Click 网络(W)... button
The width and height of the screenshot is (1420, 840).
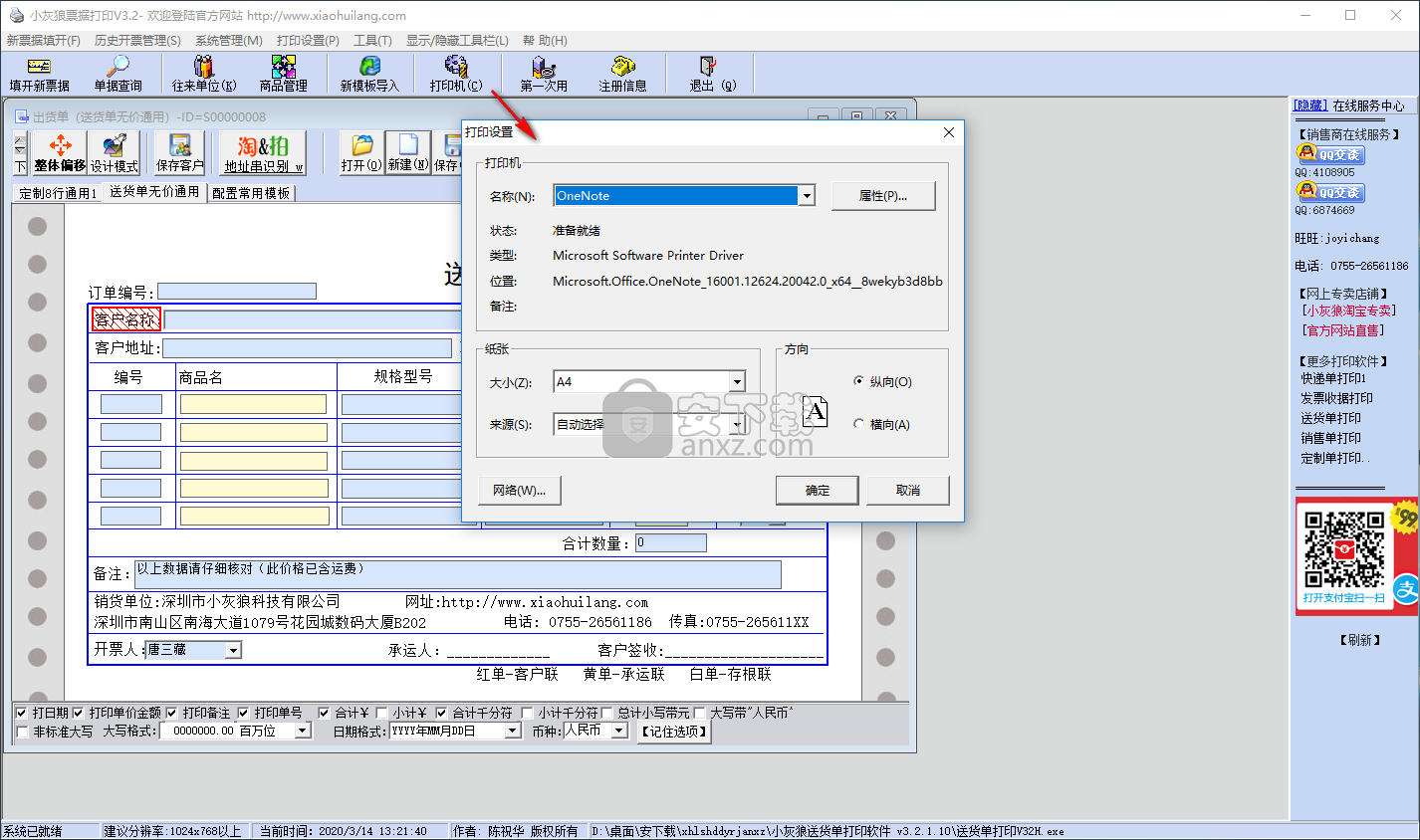click(x=519, y=490)
